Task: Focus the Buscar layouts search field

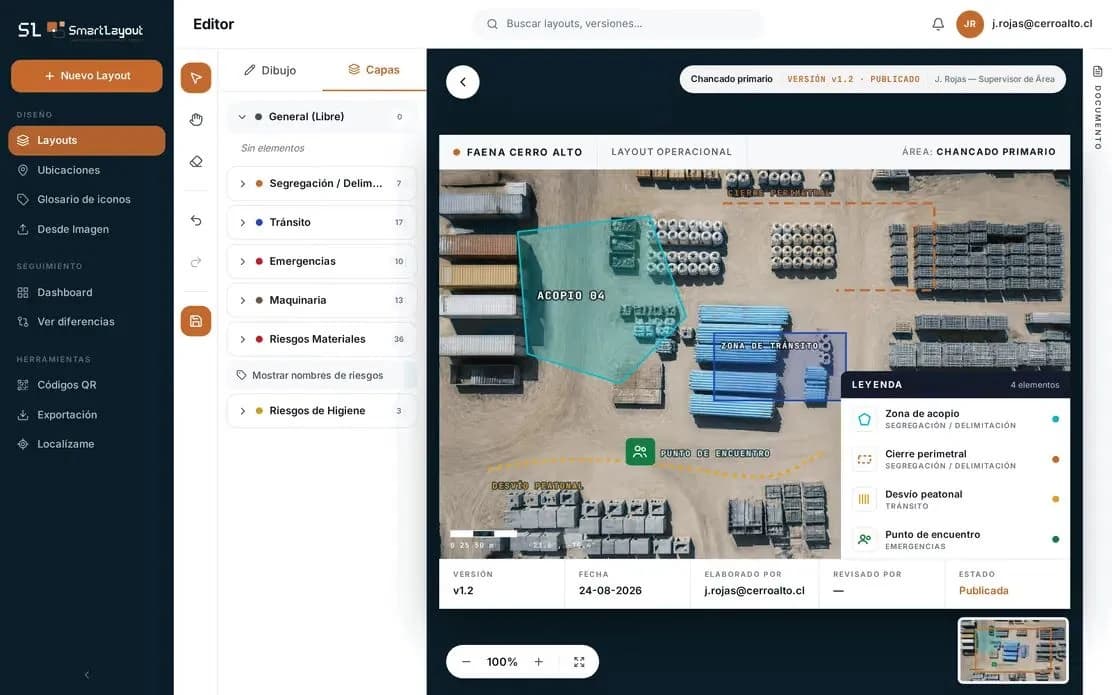Action: tap(618, 24)
